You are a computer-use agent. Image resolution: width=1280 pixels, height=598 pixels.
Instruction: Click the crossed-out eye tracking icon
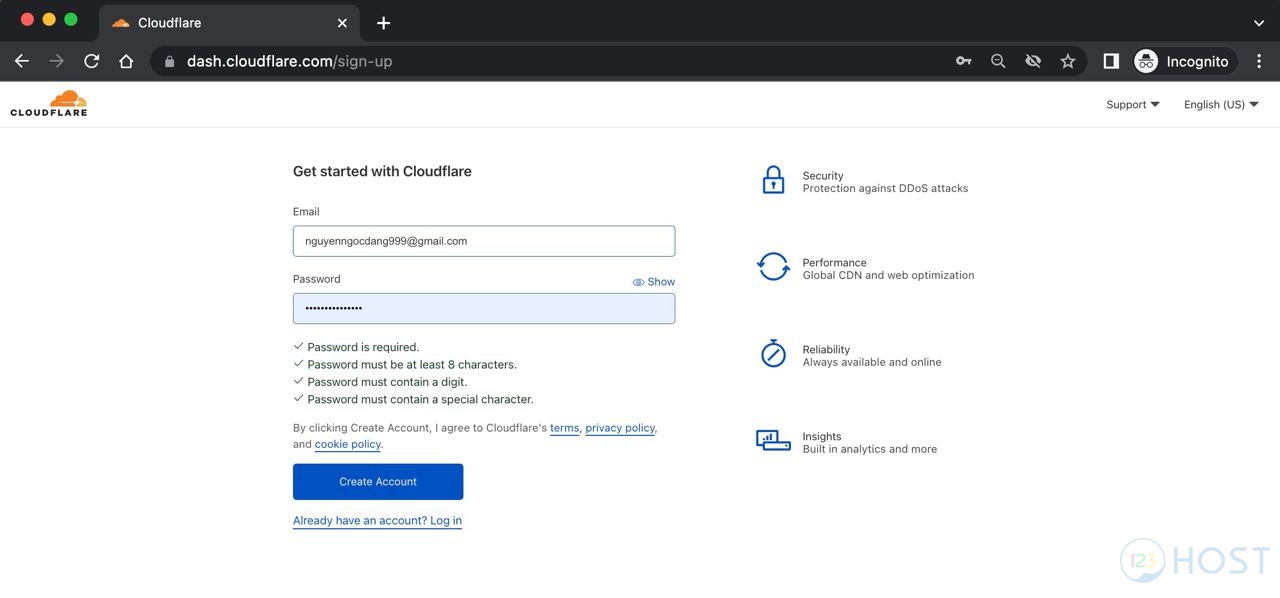tap(1033, 61)
